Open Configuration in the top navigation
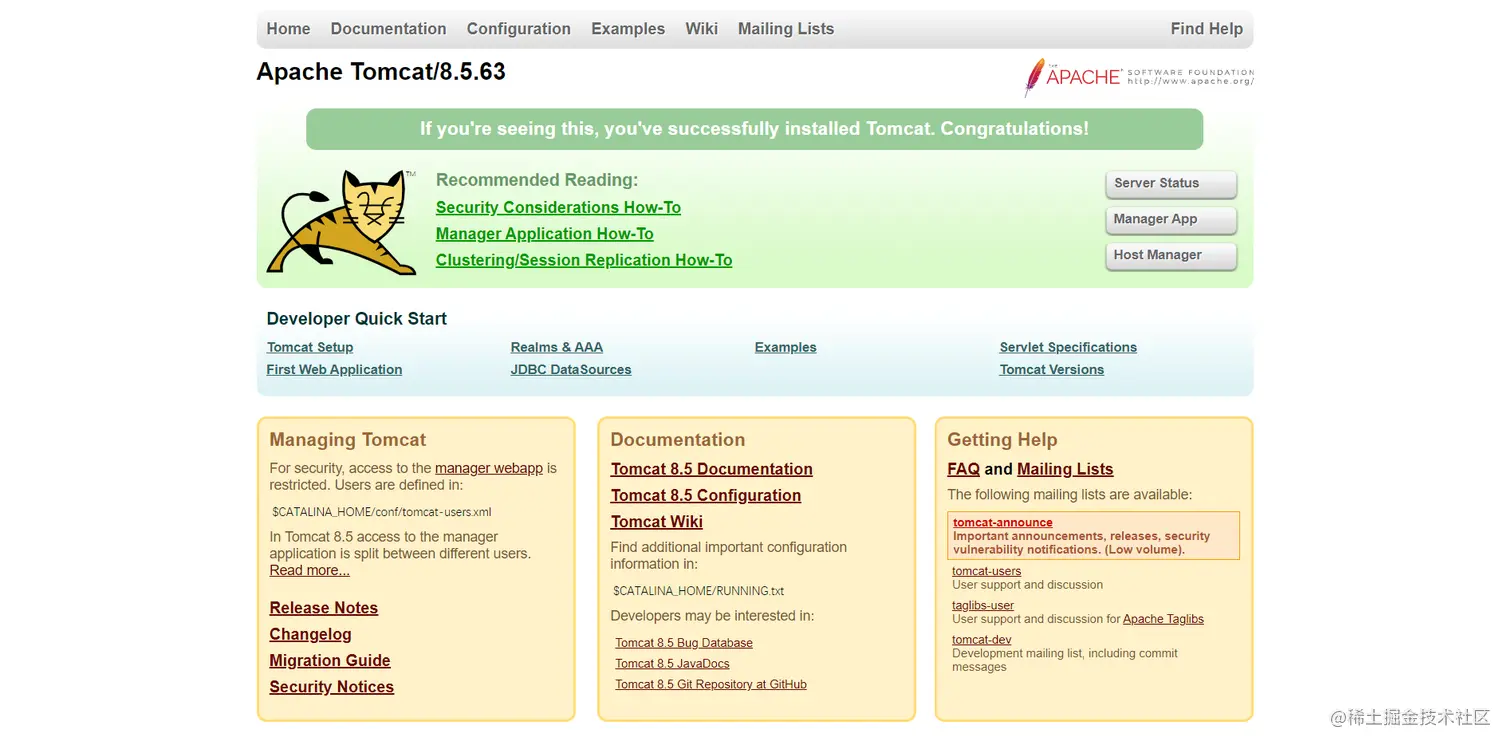The height and width of the screenshot is (749, 1512). pyautogui.click(x=518, y=29)
